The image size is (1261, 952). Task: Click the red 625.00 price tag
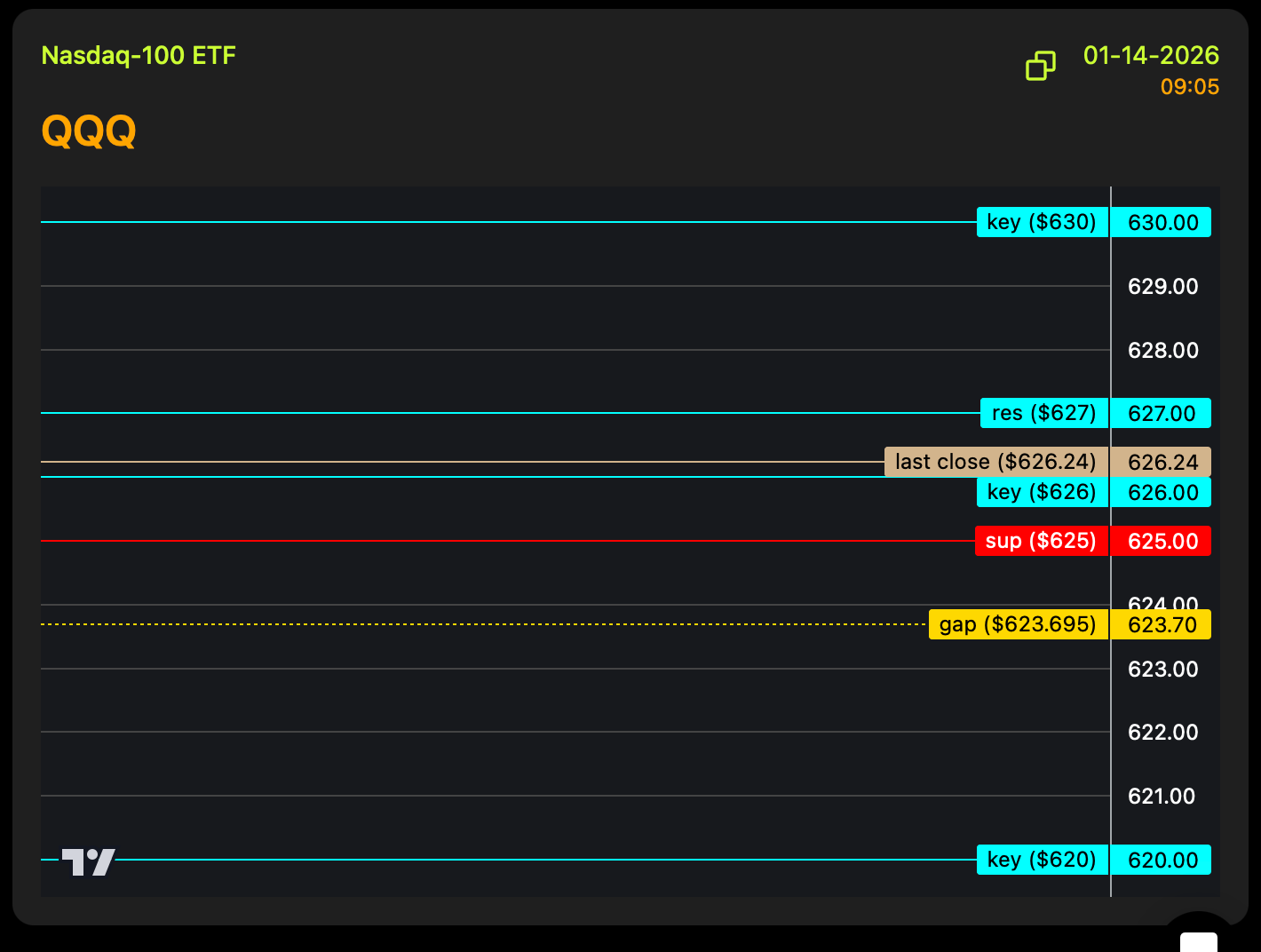coord(1162,541)
